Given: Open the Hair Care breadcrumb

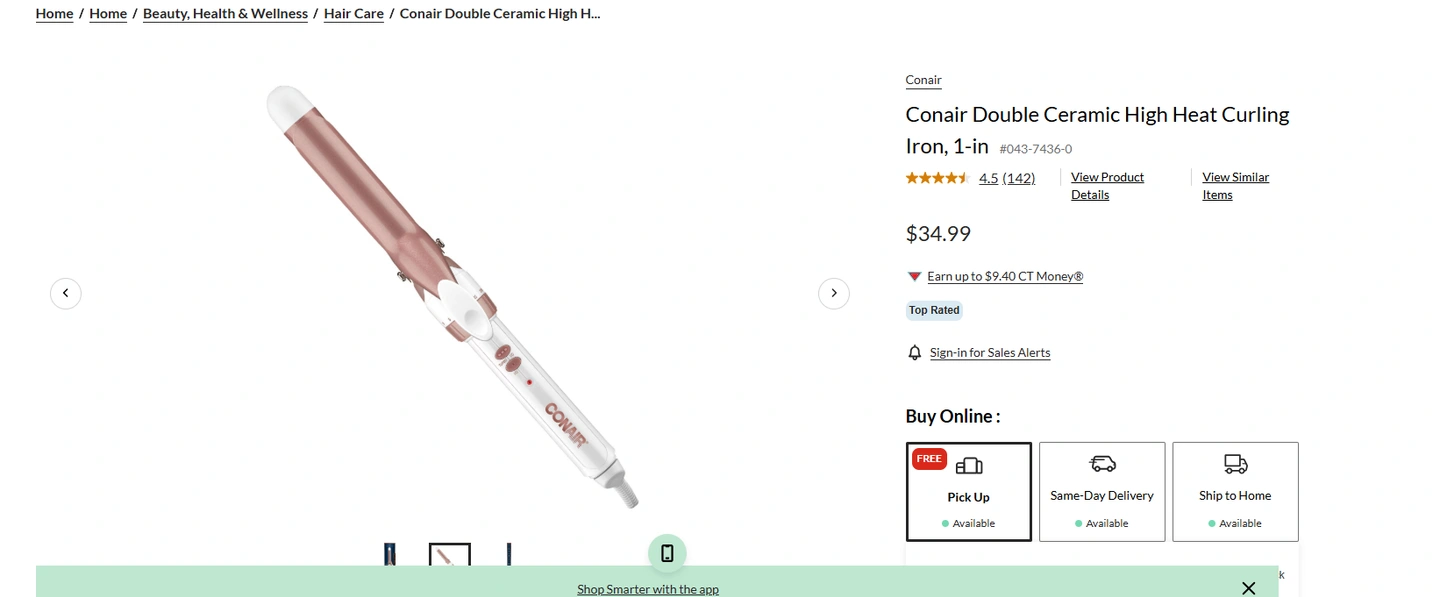Looking at the screenshot, I should click(354, 14).
